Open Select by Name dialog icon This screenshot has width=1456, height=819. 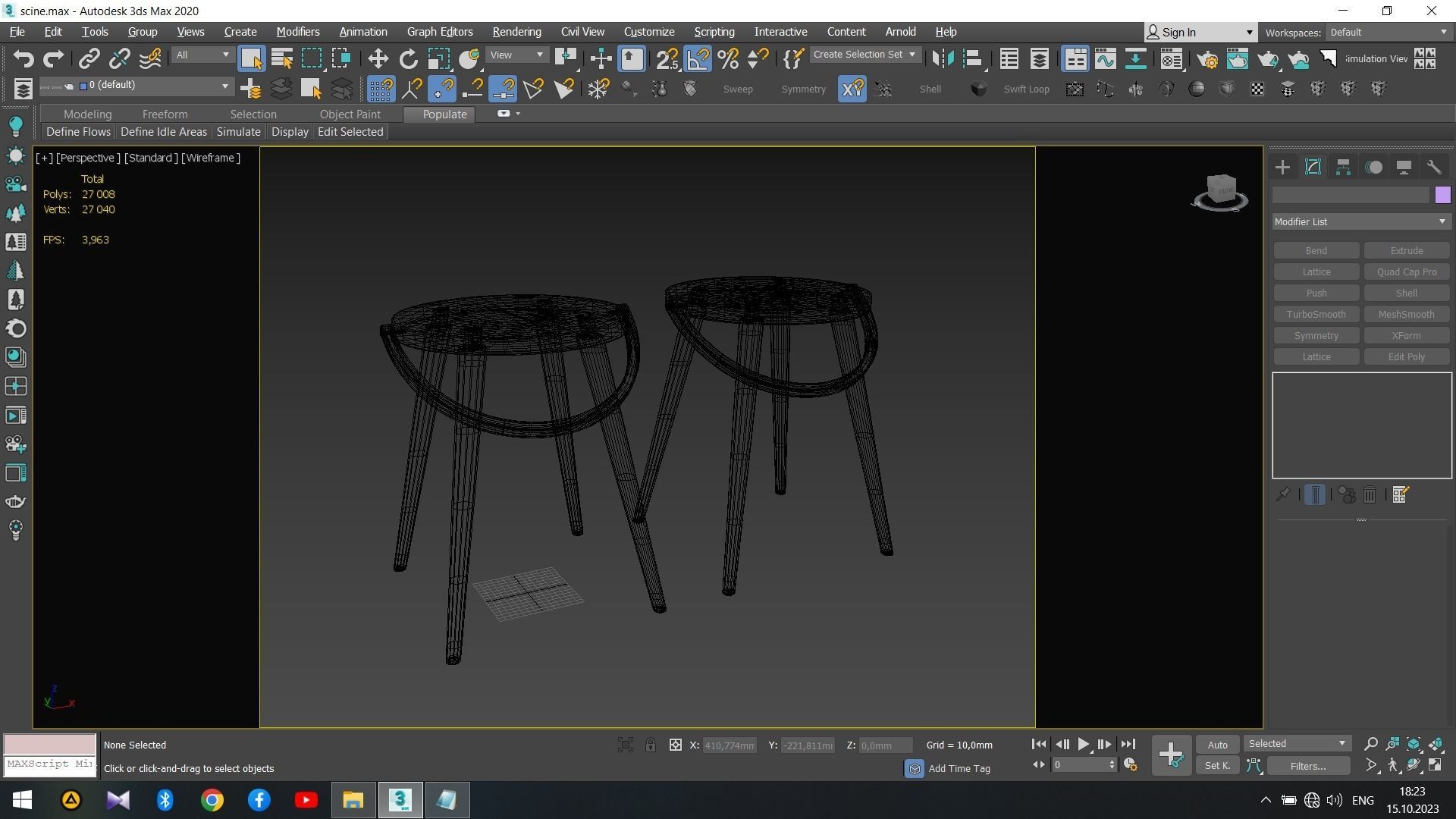282,59
